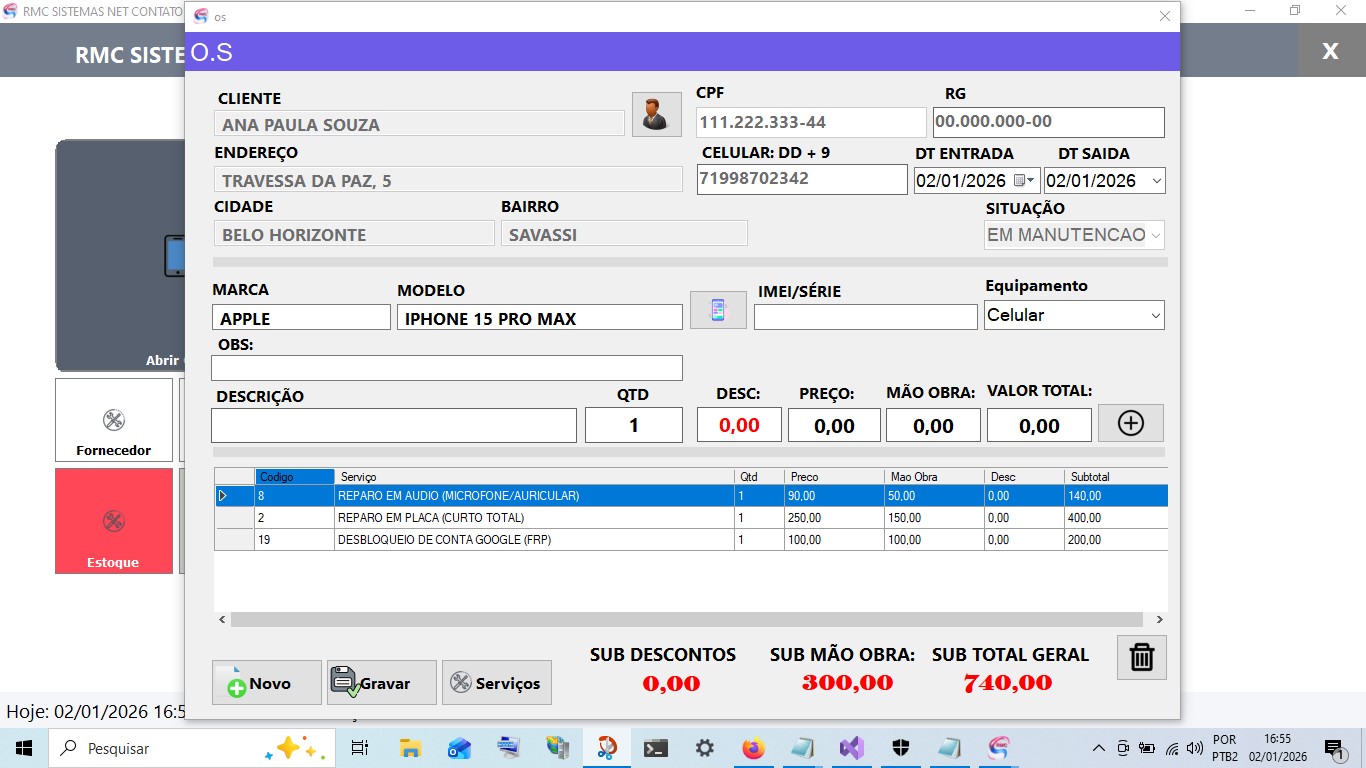The width and height of the screenshot is (1366, 768).
Task: Click the horizontal scrollbar of services grid
Action: pos(686,620)
